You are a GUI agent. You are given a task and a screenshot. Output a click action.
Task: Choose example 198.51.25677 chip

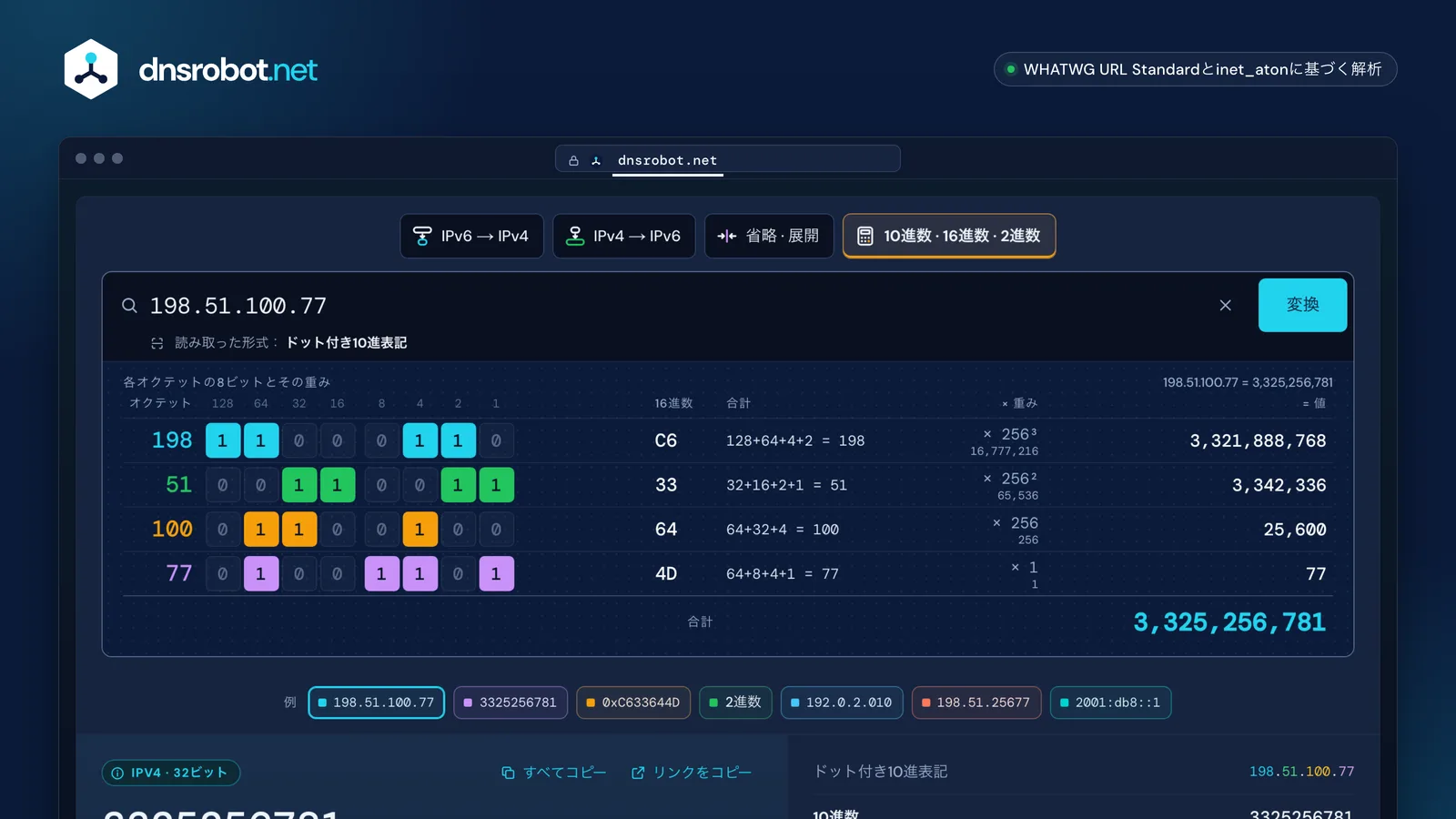click(x=976, y=703)
